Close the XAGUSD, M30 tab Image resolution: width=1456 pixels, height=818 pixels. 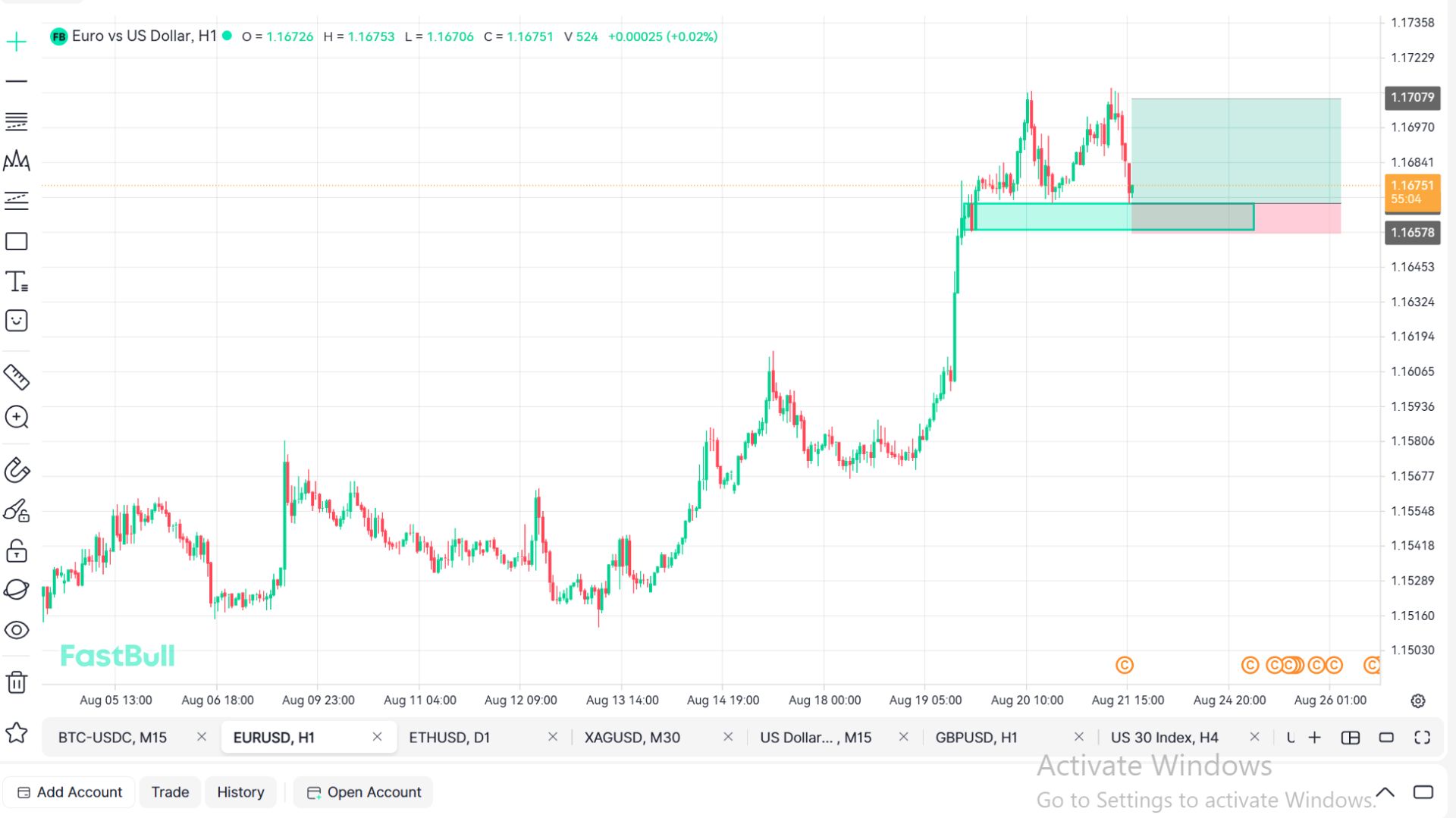click(728, 737)
